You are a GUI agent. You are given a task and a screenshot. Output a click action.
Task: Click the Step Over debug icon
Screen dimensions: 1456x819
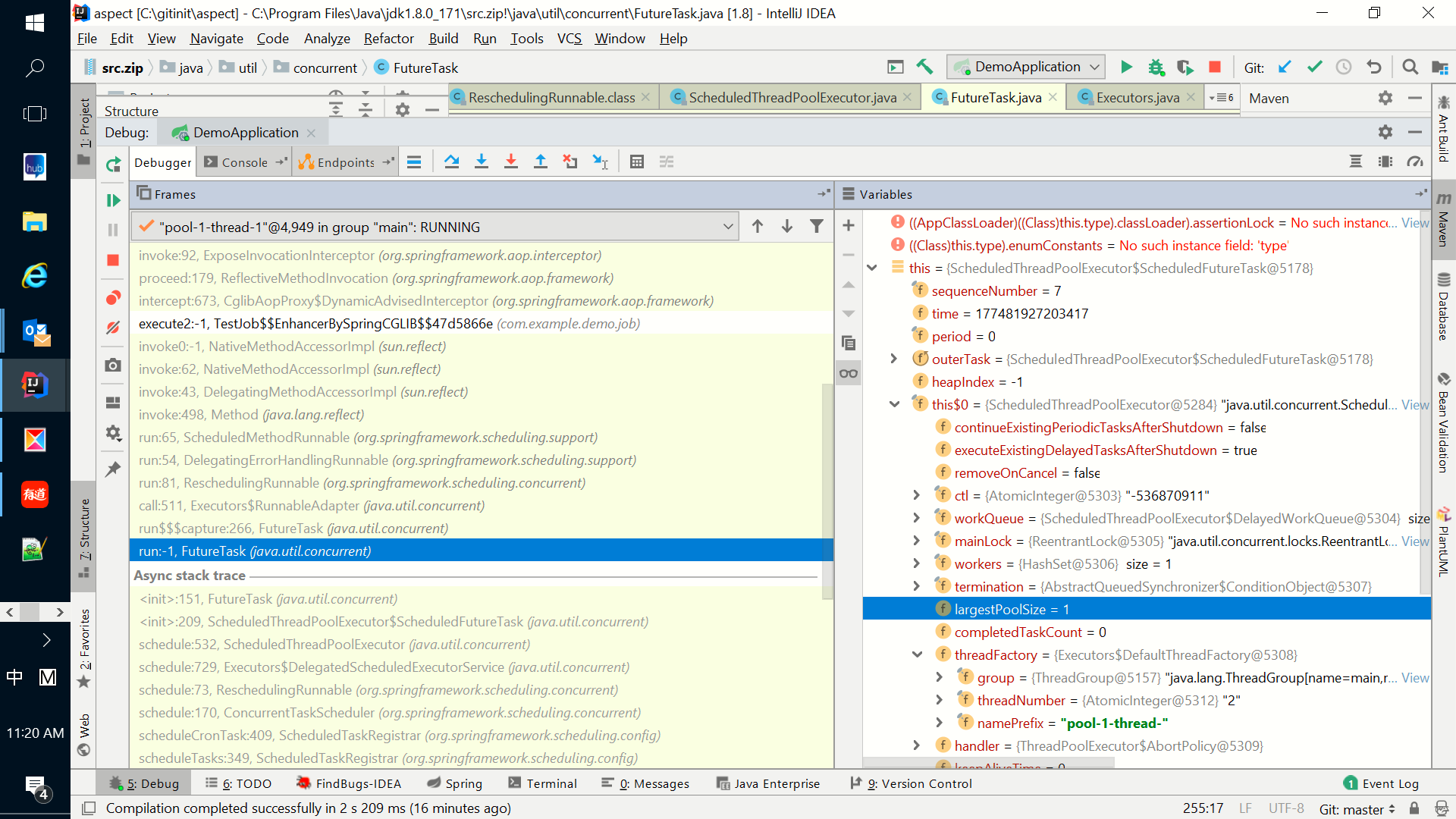(x=452, y=162)
